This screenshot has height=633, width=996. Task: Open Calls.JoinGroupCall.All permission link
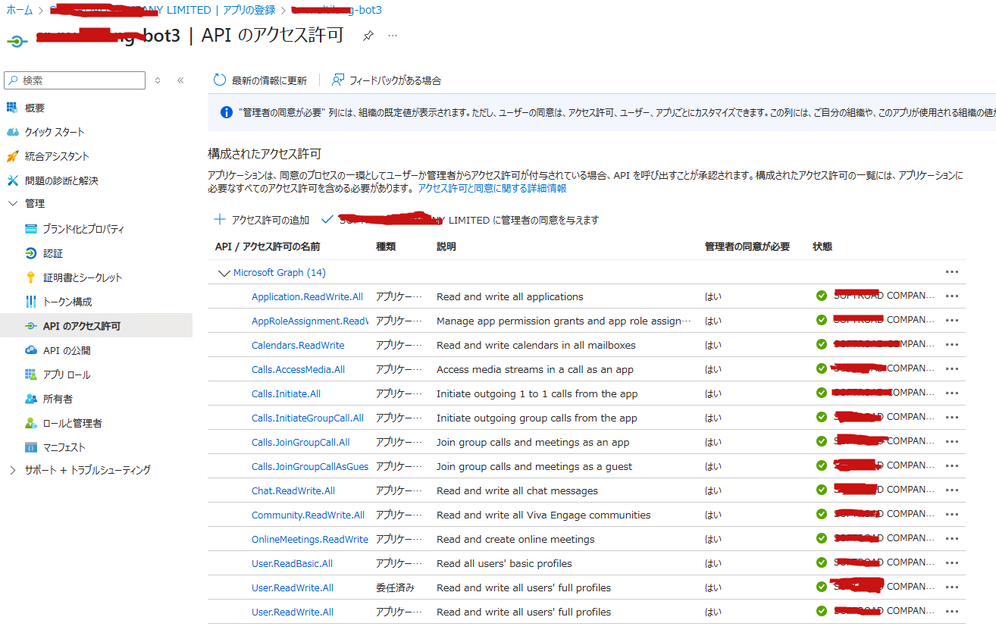(300, 442)
